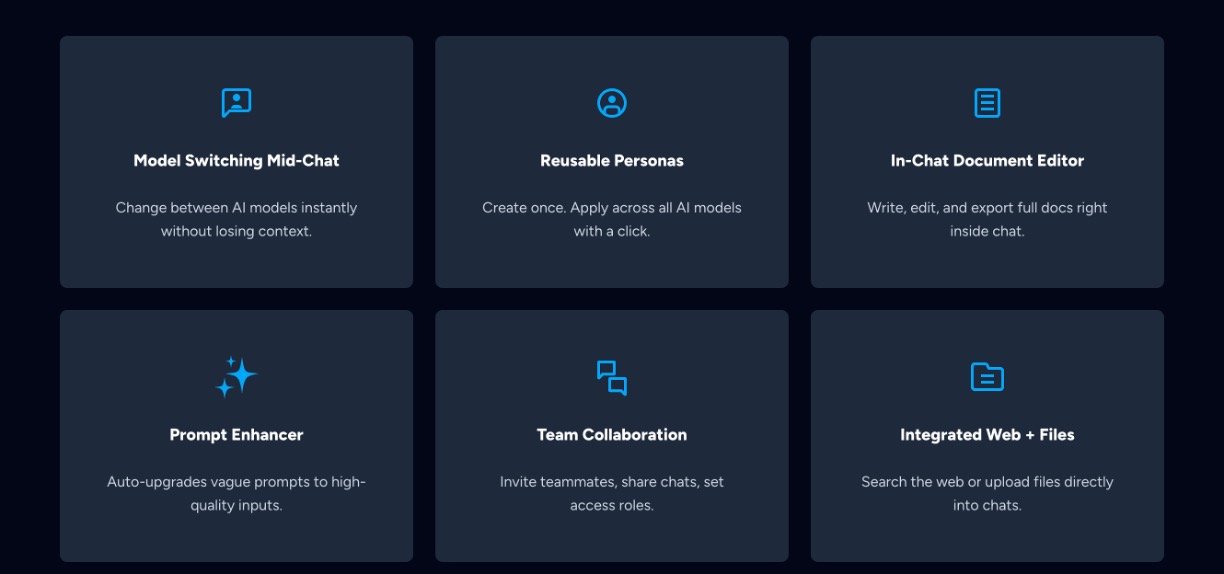Click the In-Chat Document Editor page icon
The width and height of the screenshot is (1224, 574).
[x=987, y=103]
